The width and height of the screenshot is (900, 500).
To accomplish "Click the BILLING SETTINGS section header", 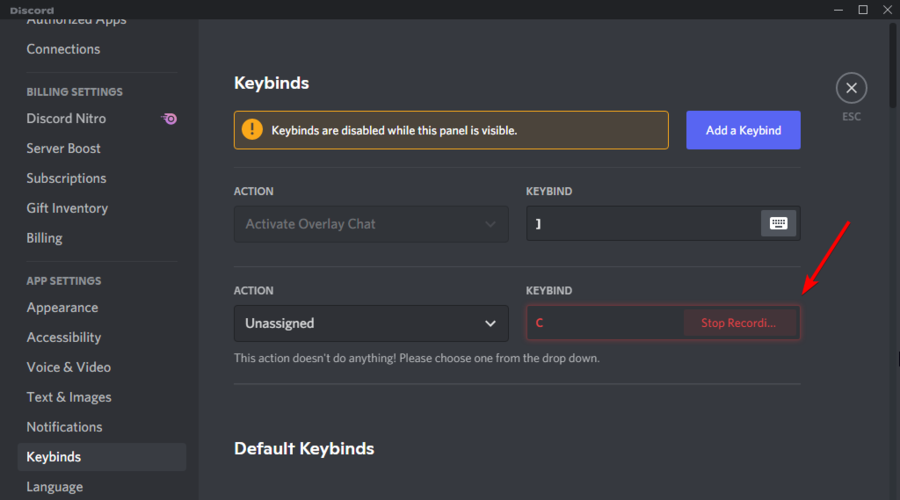I will point(75,92).
